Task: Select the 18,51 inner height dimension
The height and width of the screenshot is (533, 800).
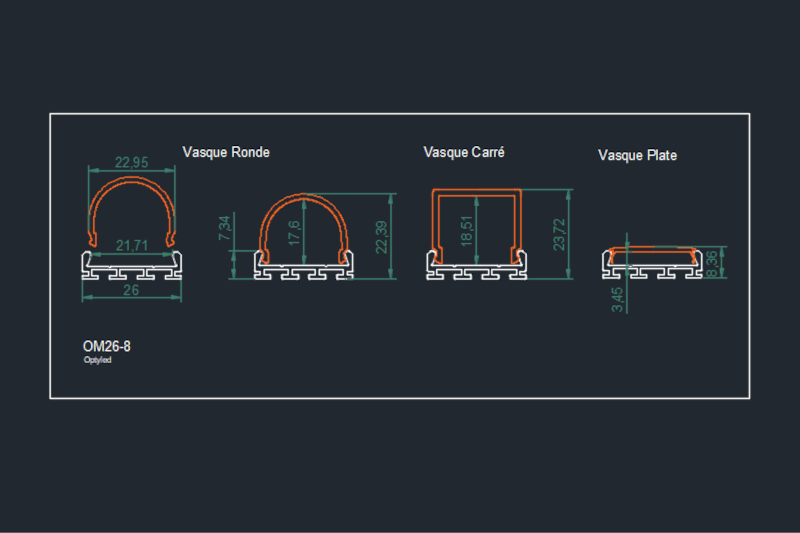Action: pos(467,233)
